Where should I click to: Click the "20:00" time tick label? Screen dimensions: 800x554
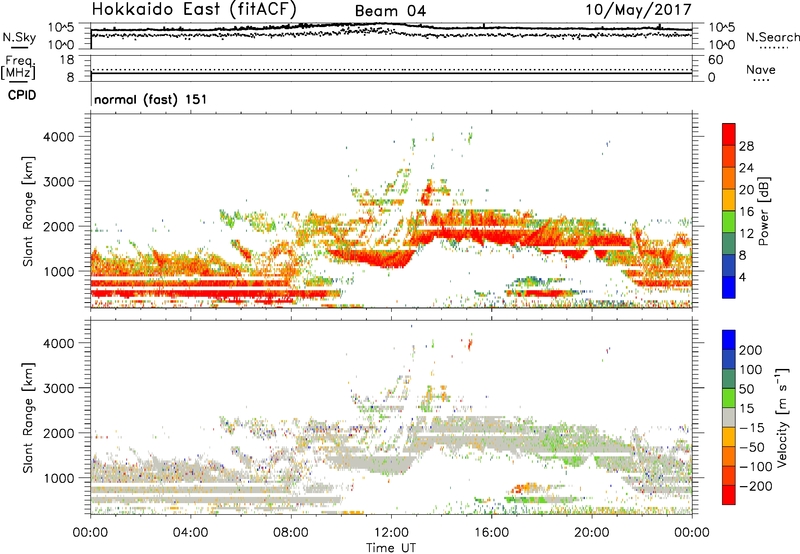591,533
